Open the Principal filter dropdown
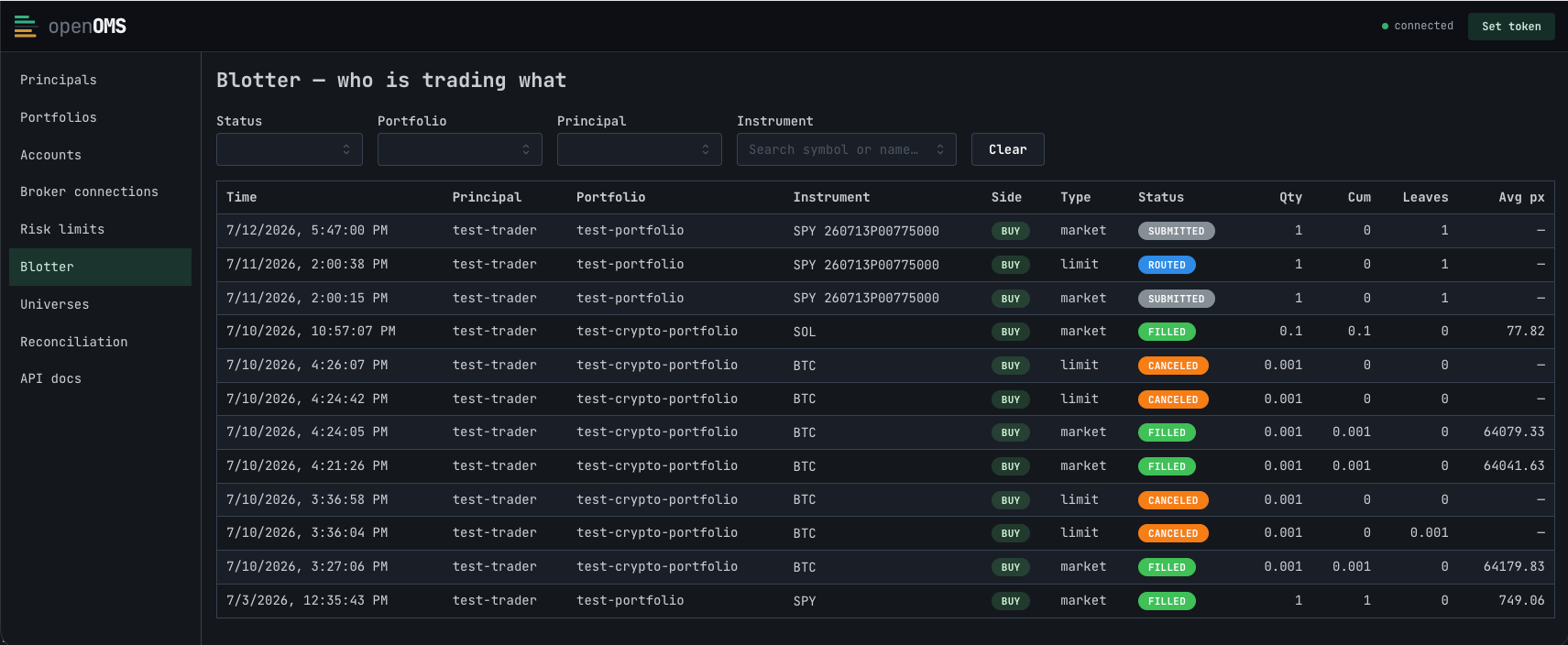This screenshot has height=645, width=1568. [x=640, y=149]
